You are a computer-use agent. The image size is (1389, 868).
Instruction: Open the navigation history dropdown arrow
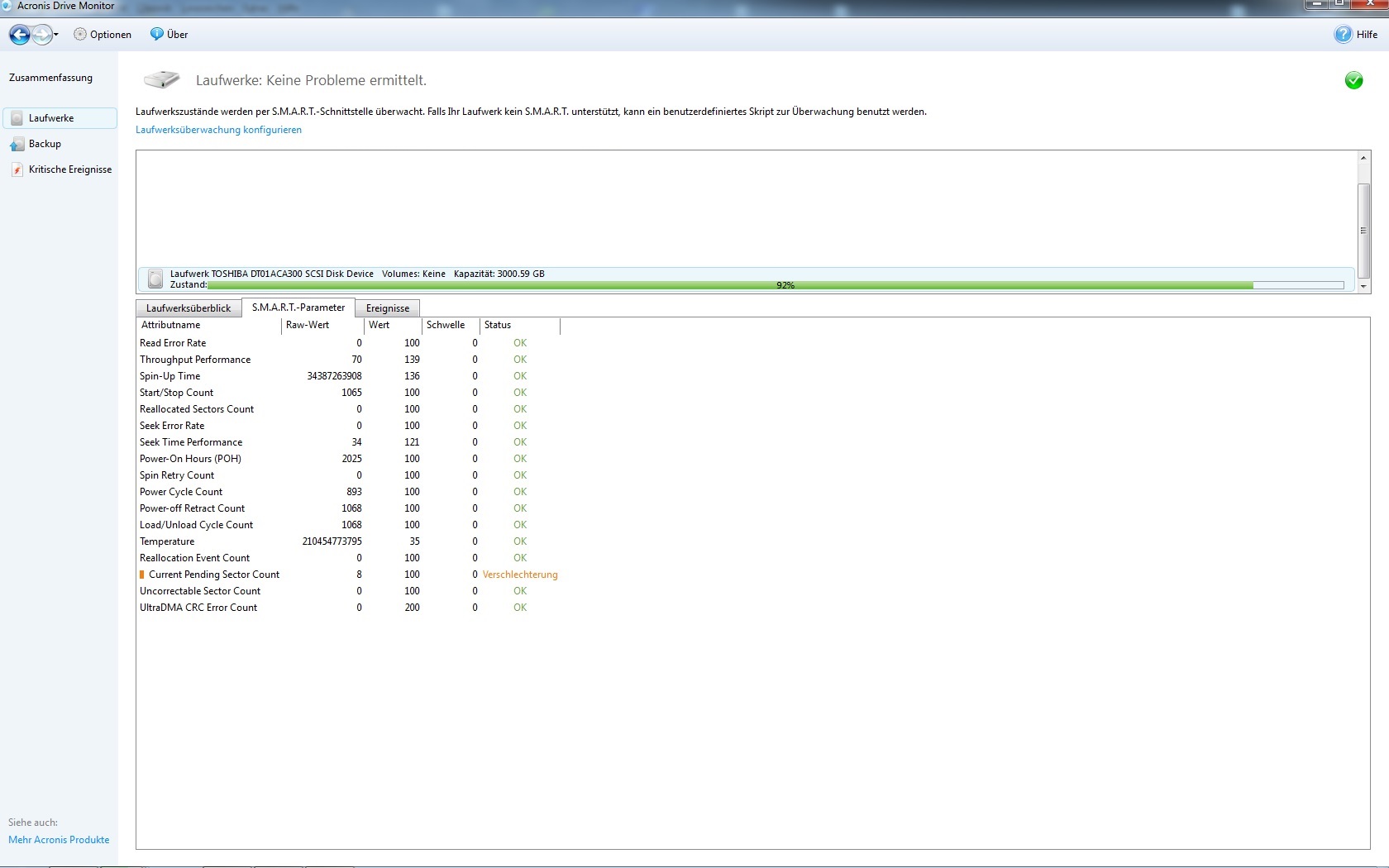56,35
